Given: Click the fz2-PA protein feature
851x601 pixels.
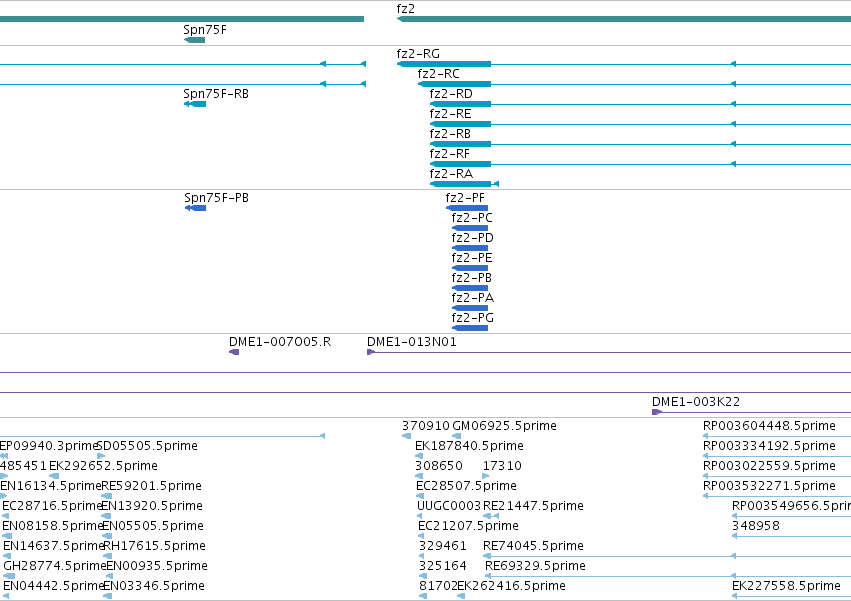Looking at the screenshot, I should [x=470, y=308].
